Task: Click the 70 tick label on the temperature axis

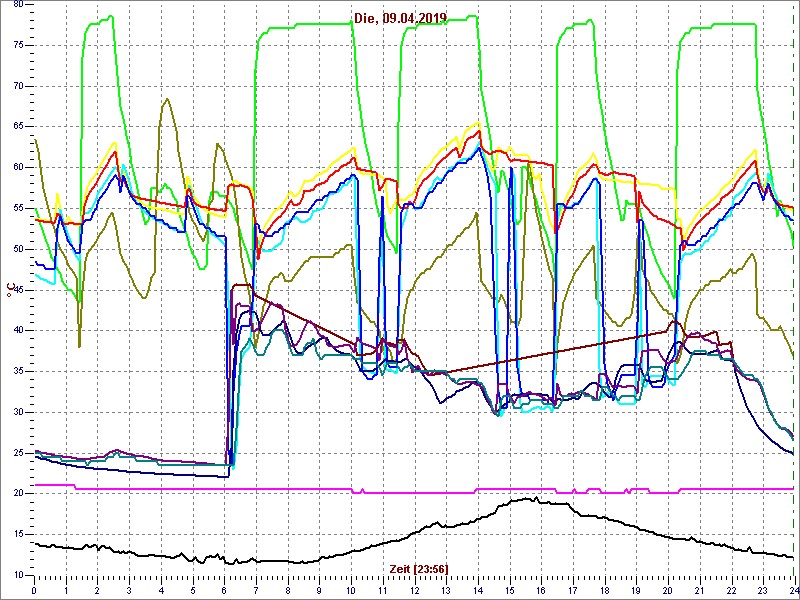Action: (17, 86)
